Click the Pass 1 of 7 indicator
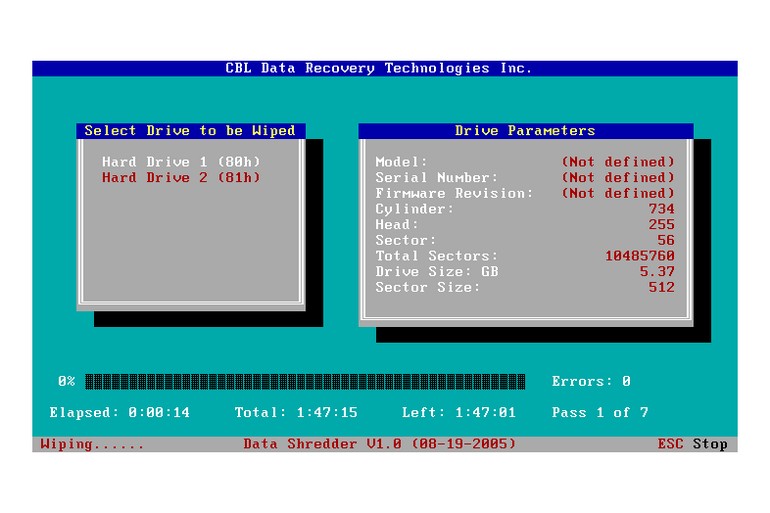The height and width of the screenshot is (513, 770). (600, 413)
